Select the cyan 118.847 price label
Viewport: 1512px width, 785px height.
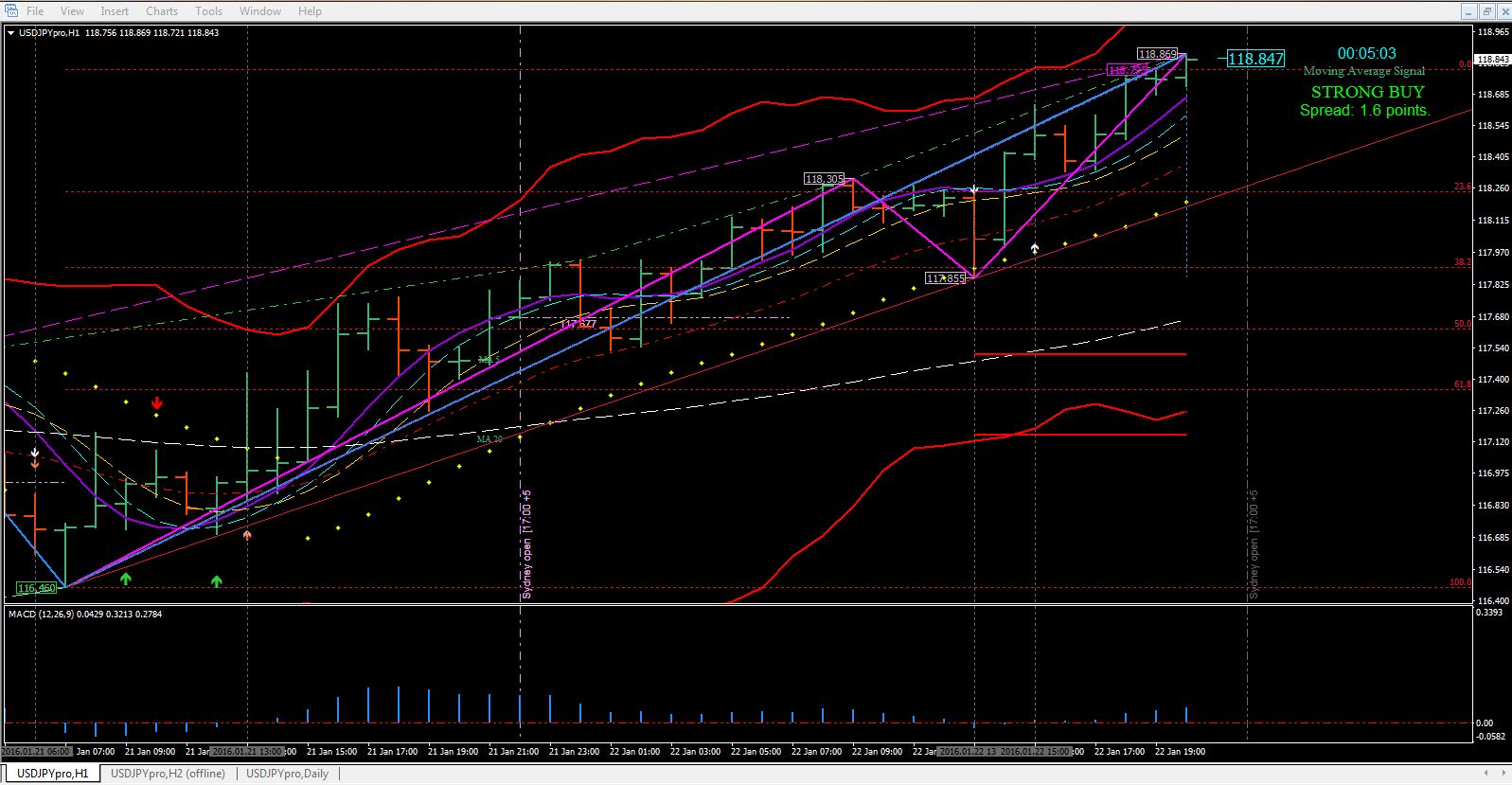tap(1255, 59)
